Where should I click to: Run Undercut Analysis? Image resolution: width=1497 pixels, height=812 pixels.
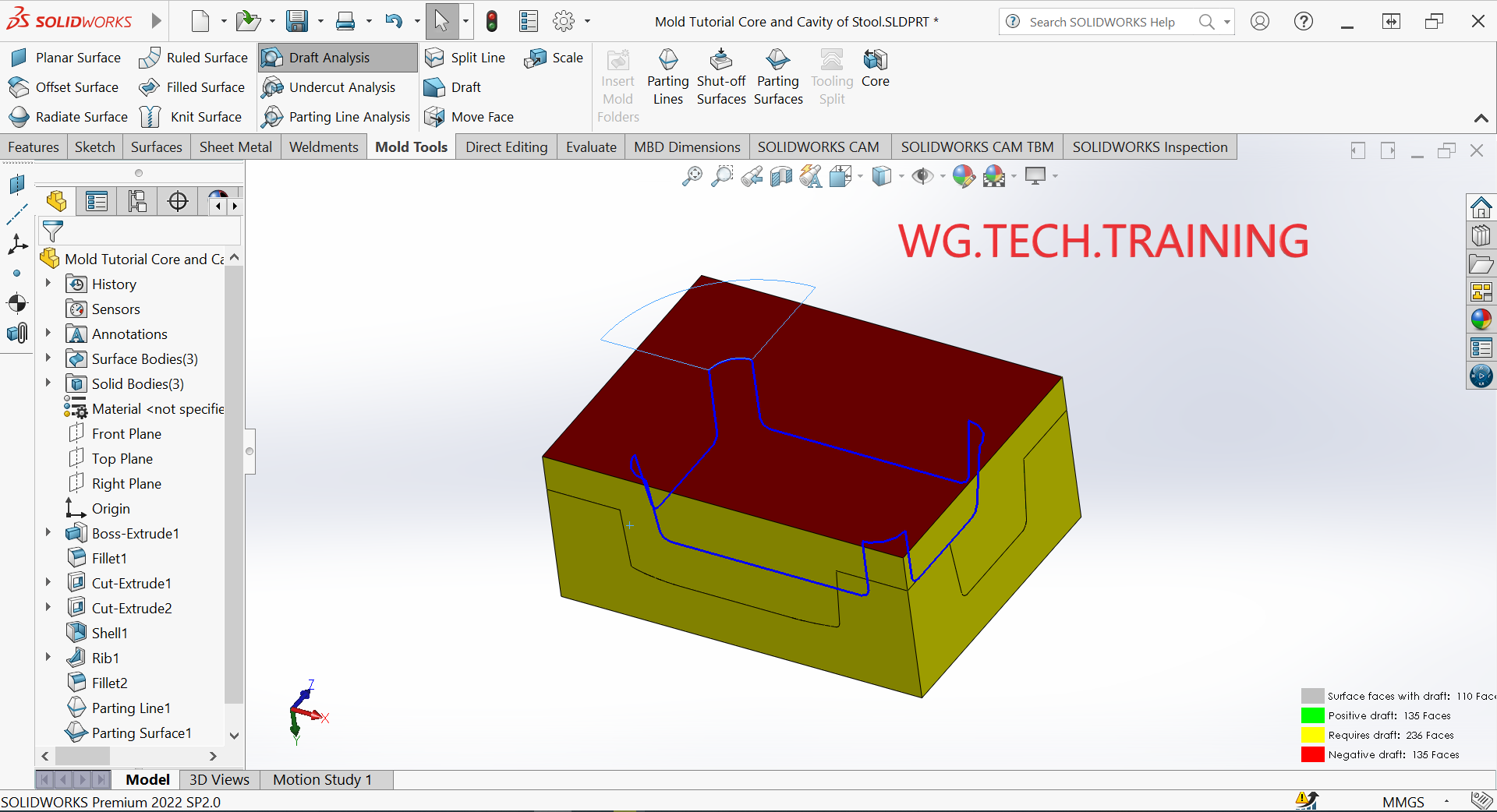coord(328,87)
